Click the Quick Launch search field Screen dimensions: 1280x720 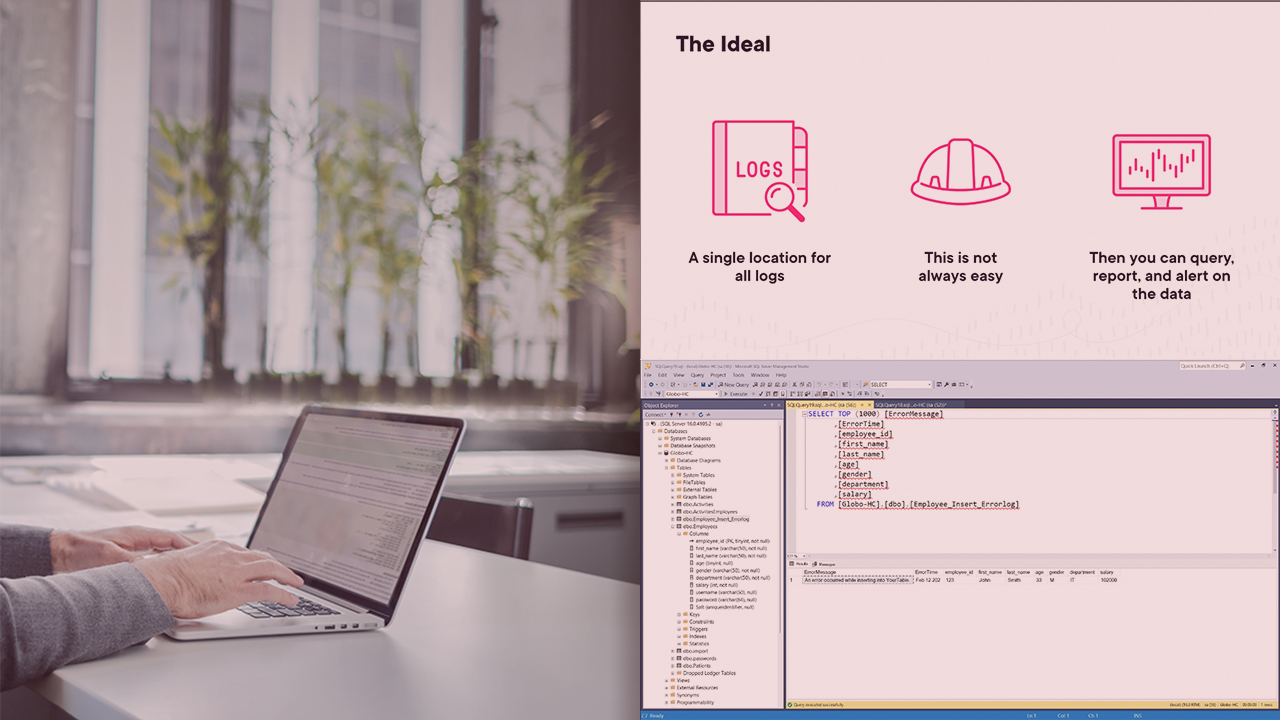tap(1211, 366)
